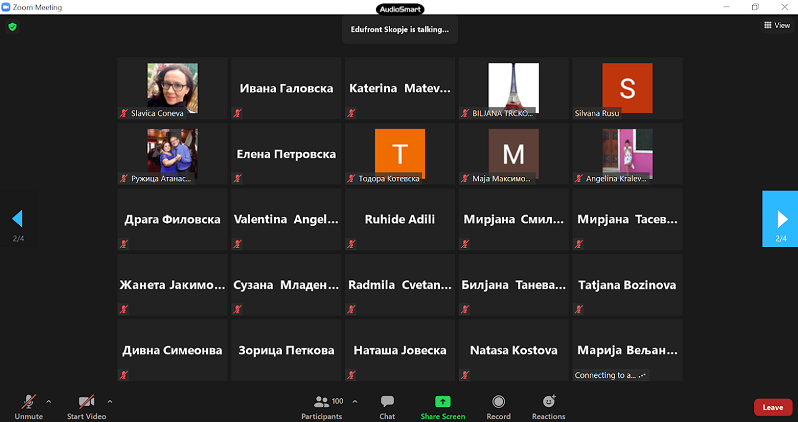Click the Ruhide Adili participant tile

[x=400, y=219]
